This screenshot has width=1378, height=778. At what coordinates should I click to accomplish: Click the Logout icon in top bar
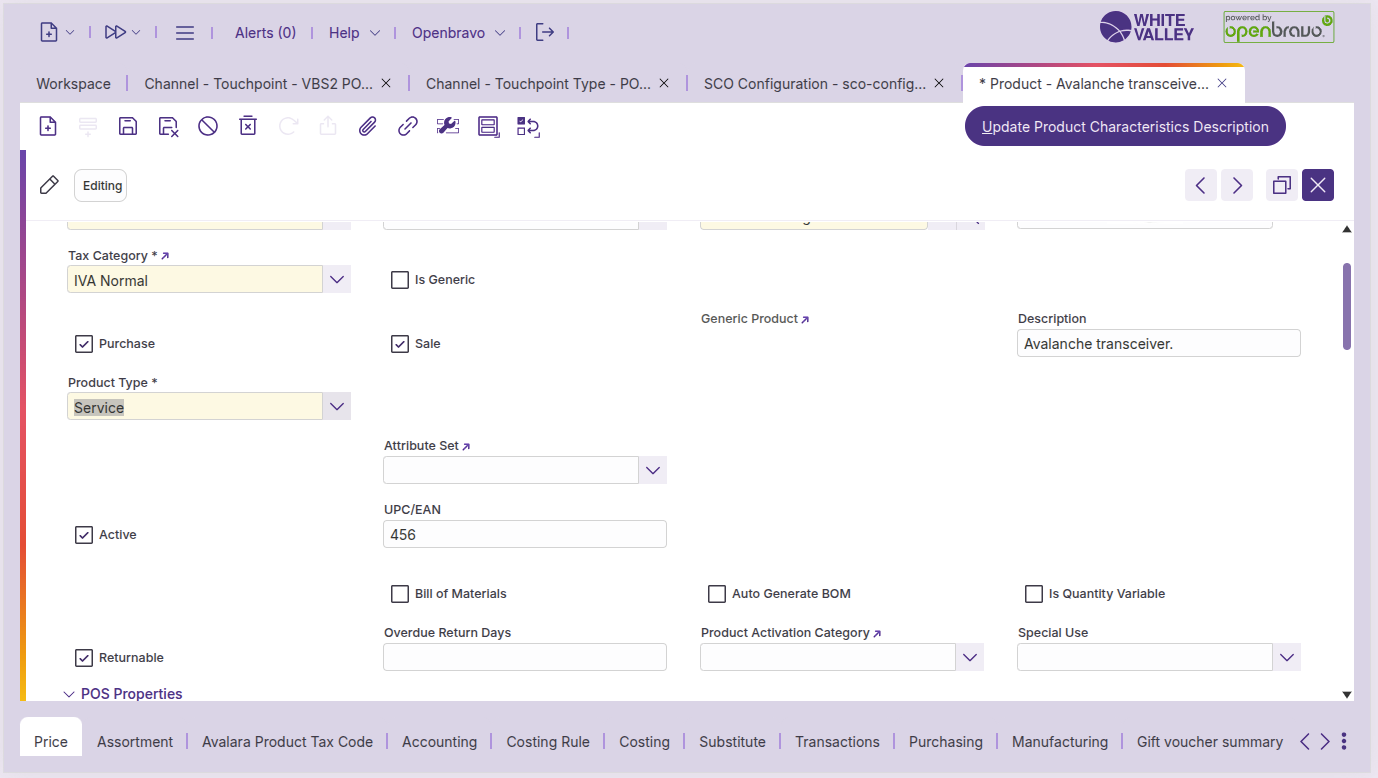click(x=544, y=32)
